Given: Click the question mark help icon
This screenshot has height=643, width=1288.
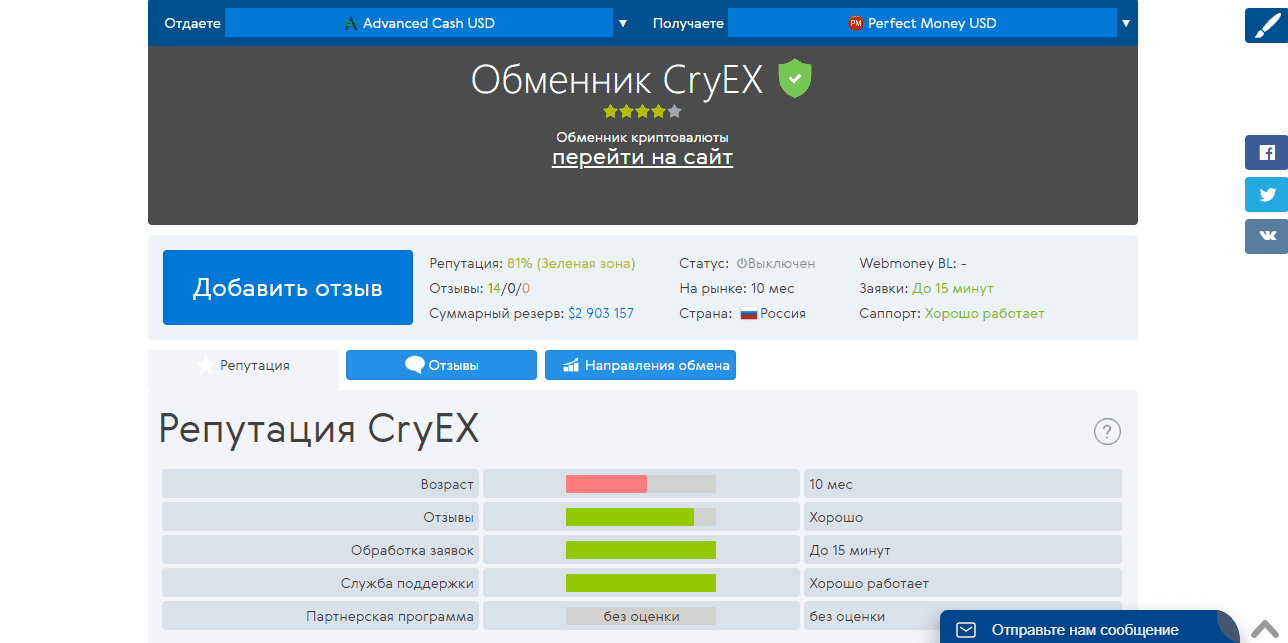Looking at the screenshot, I should tap(1107, 432).
